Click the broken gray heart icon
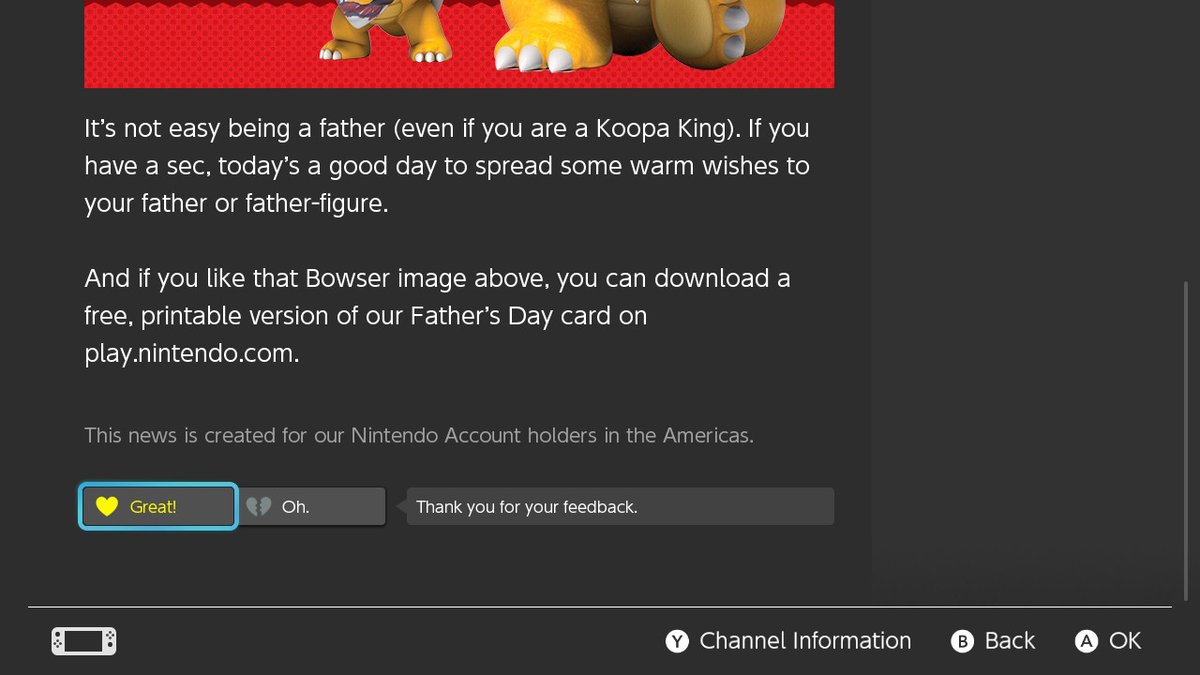Viewport: 1200px width, 675px height. coord(259,507)
